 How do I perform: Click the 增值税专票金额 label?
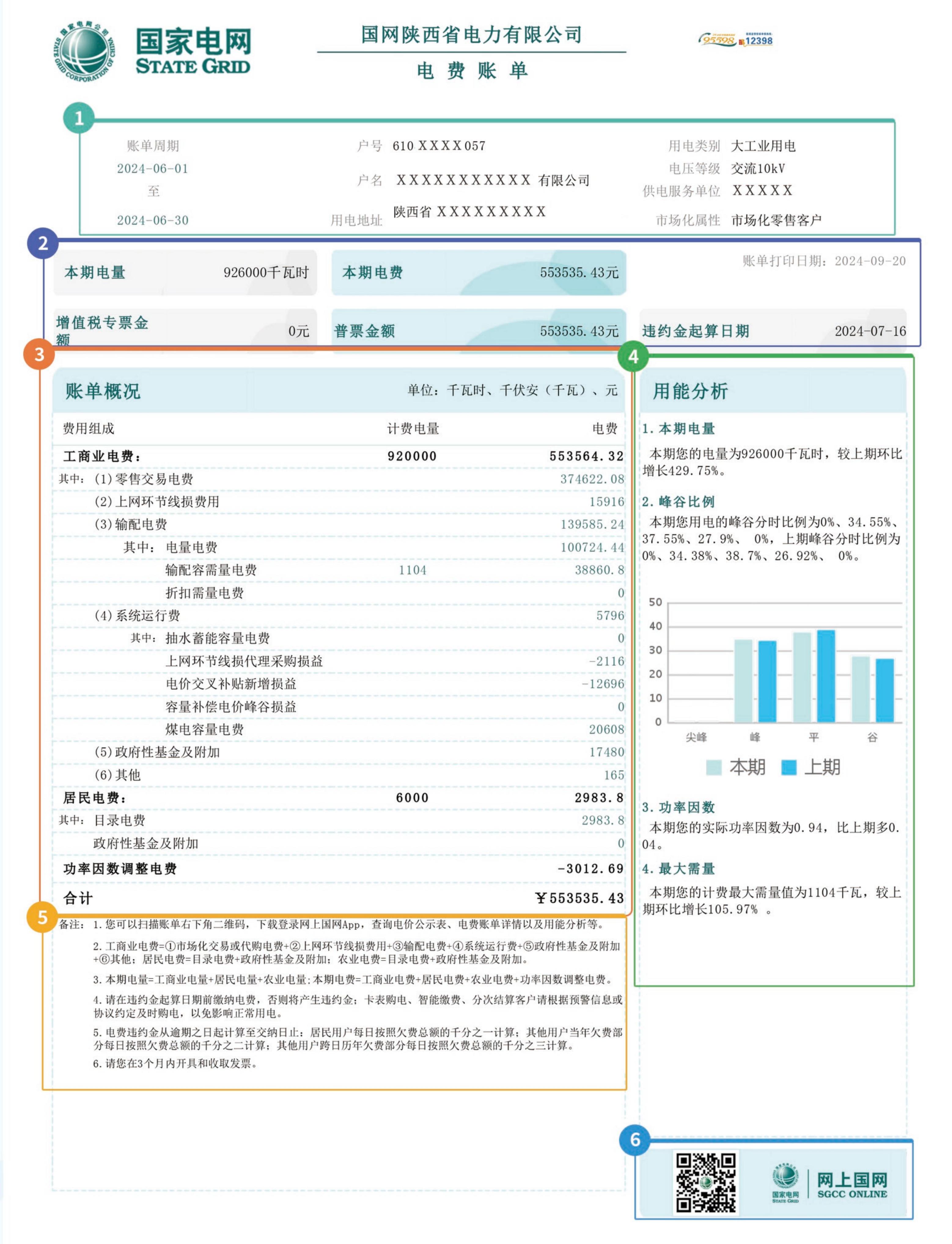point(102,331)
